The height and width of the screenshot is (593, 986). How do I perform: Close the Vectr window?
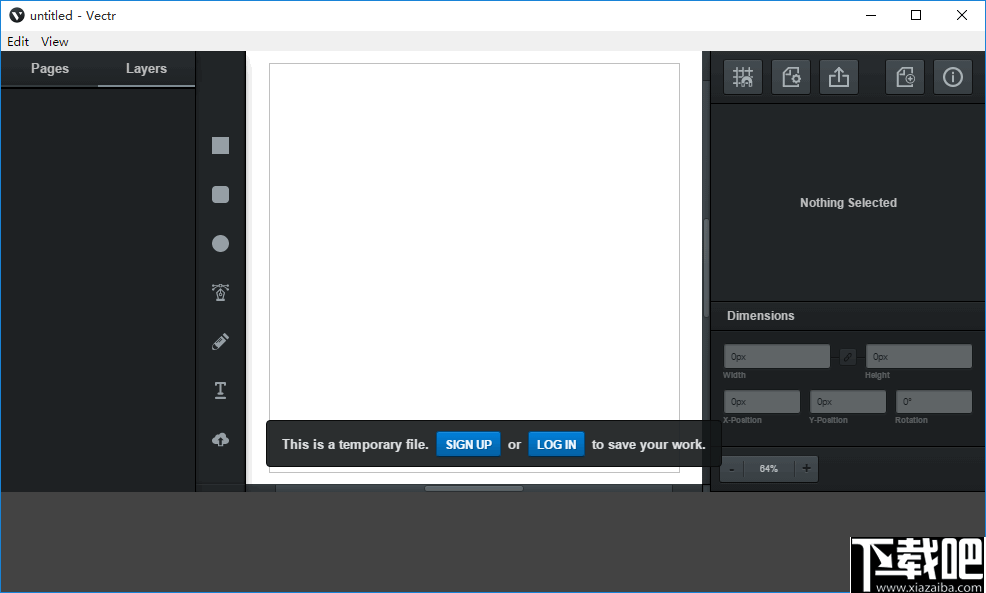[961, 15]
